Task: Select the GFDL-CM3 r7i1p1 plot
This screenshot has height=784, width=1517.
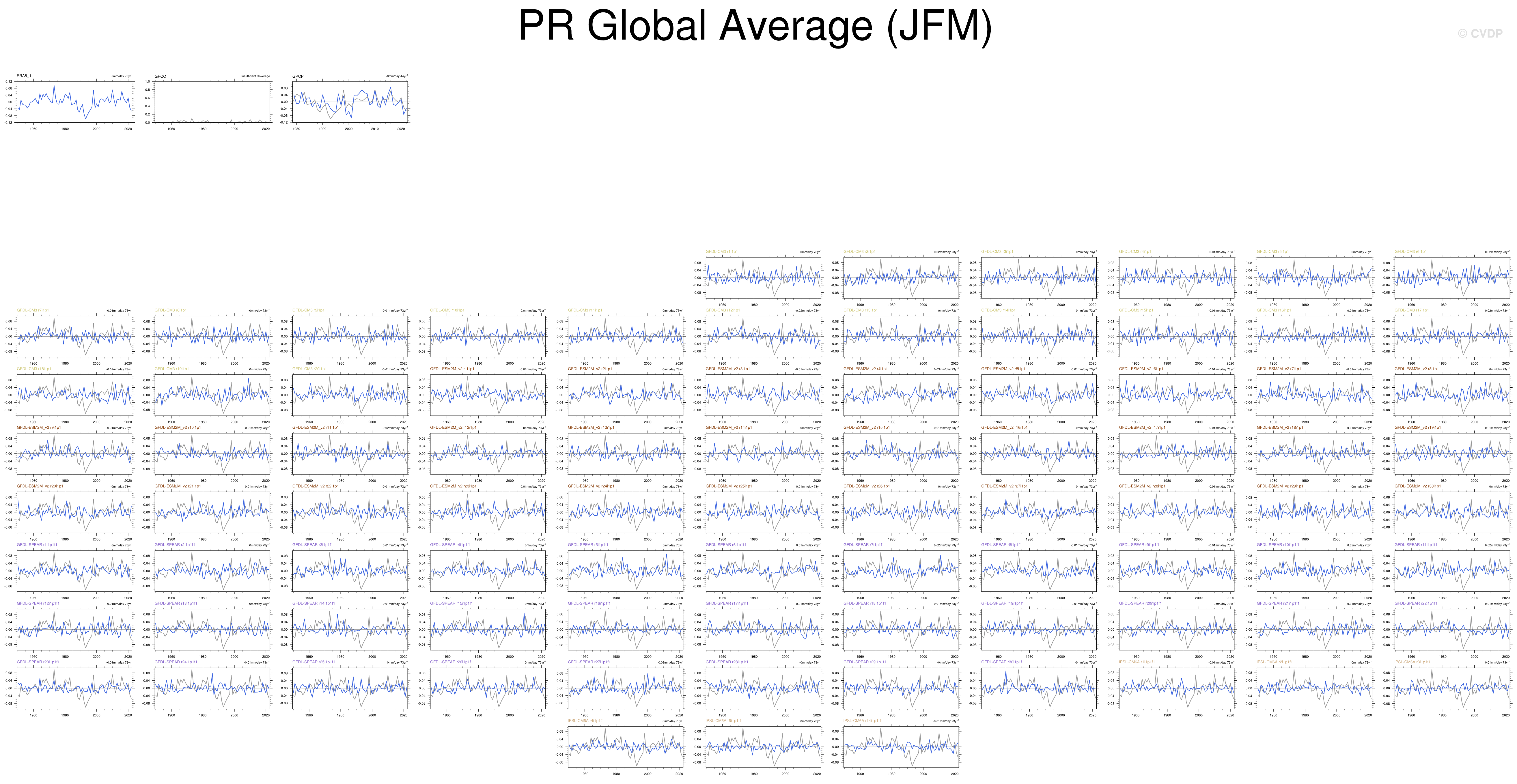Action: point(74,336)
